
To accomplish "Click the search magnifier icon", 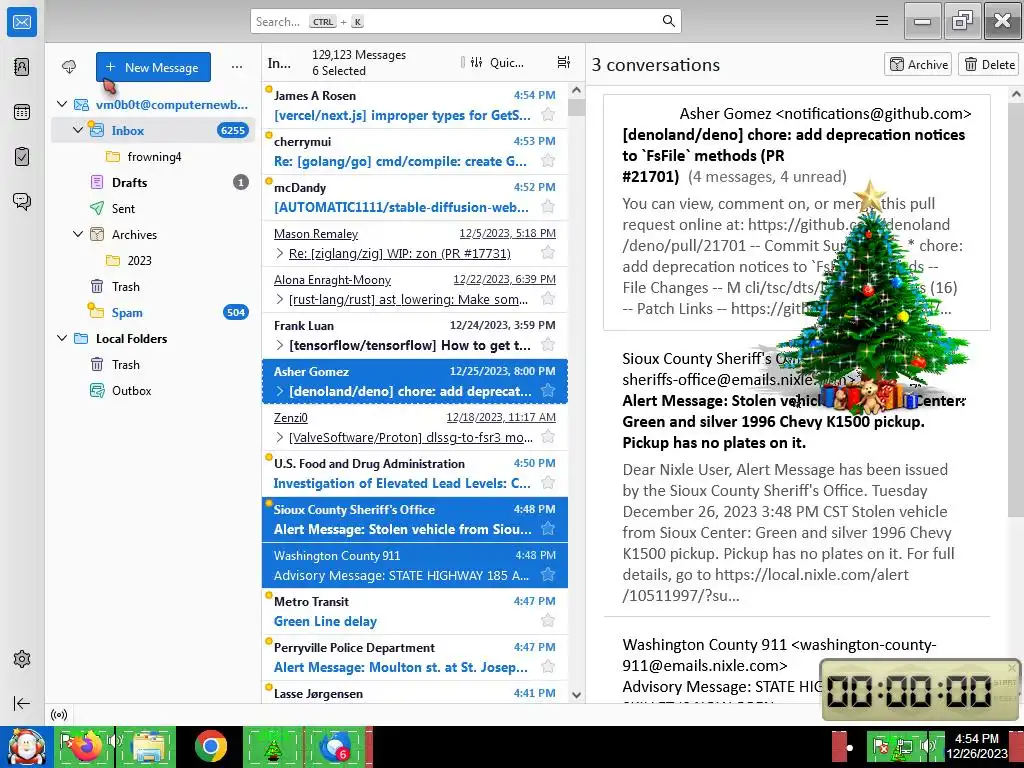I will click(668, 21).
